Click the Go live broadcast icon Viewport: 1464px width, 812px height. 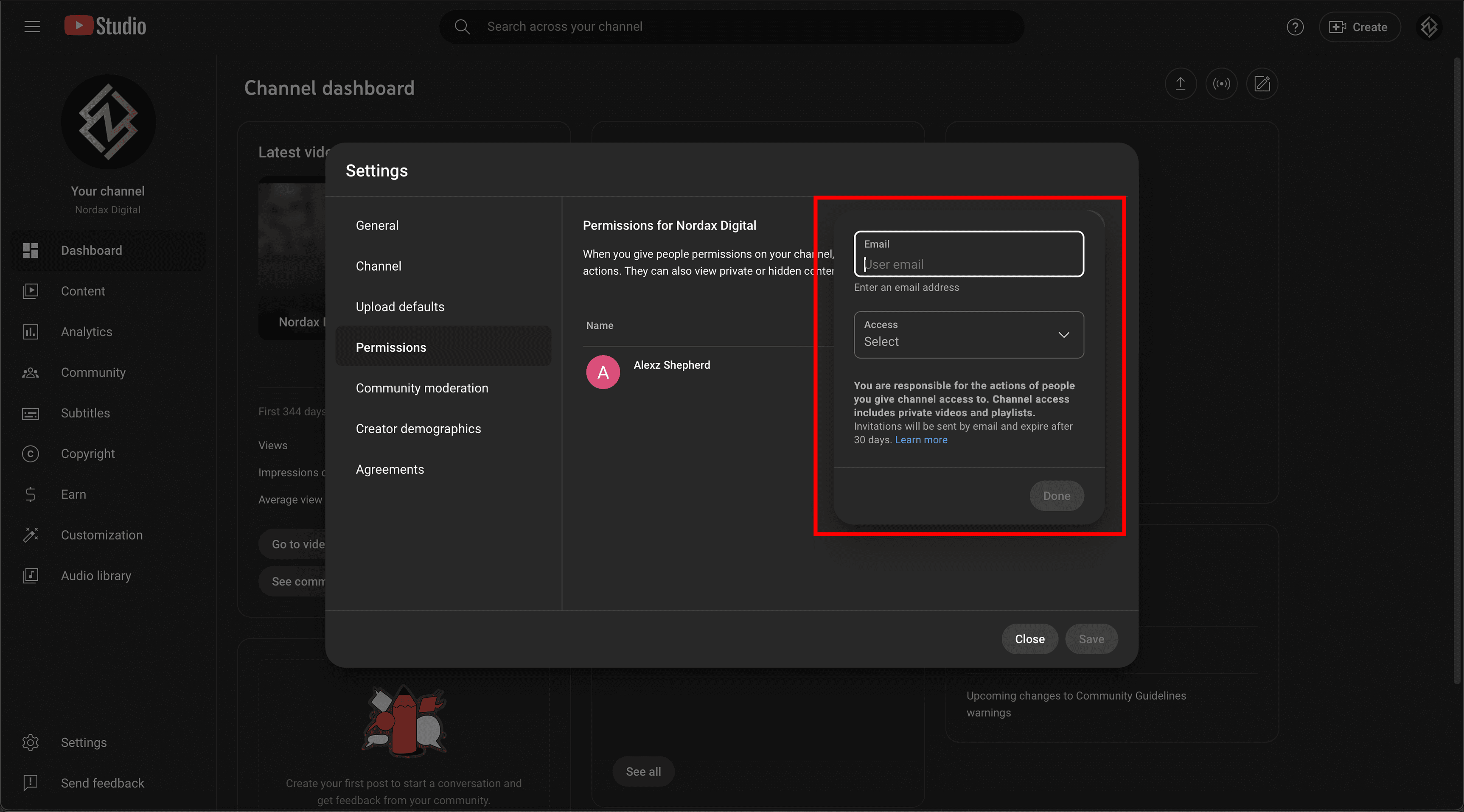[1221, 84]
